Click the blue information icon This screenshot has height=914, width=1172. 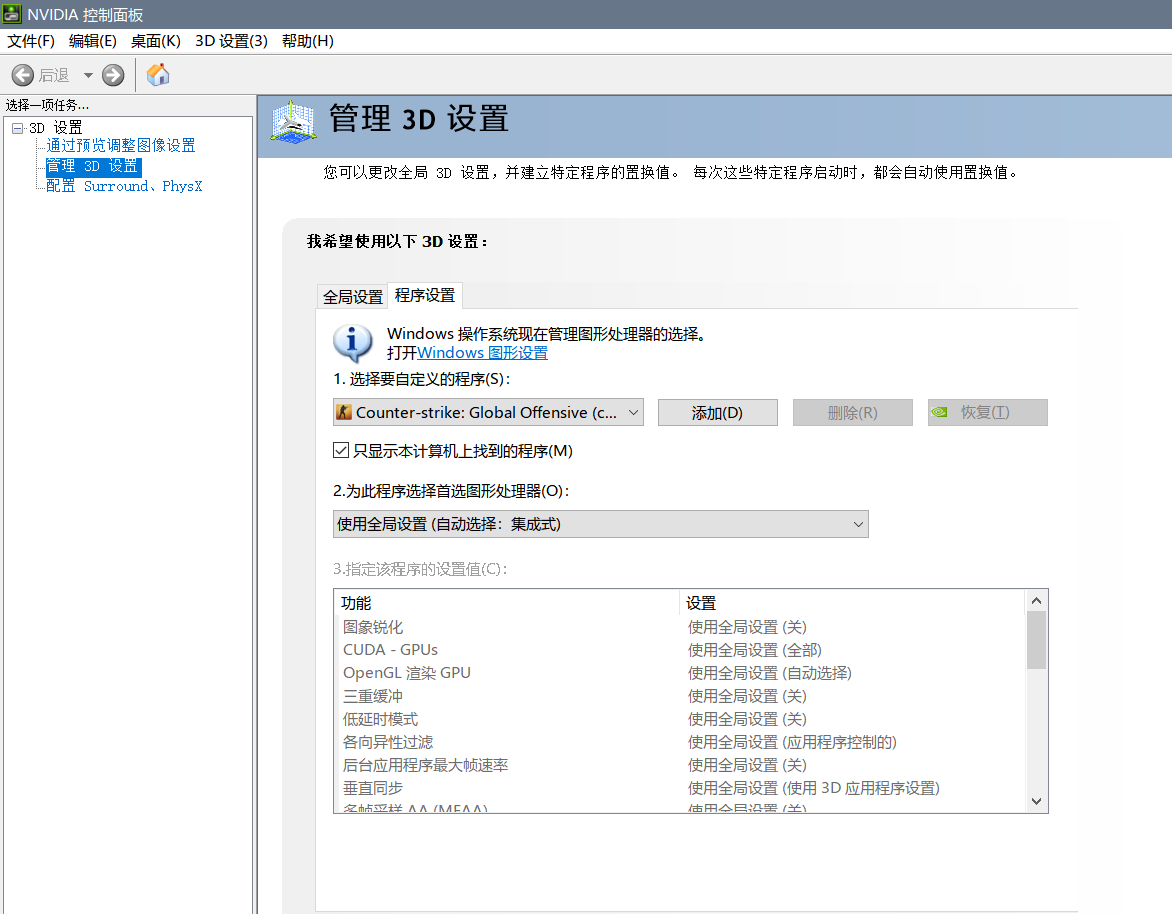(352, 343)
